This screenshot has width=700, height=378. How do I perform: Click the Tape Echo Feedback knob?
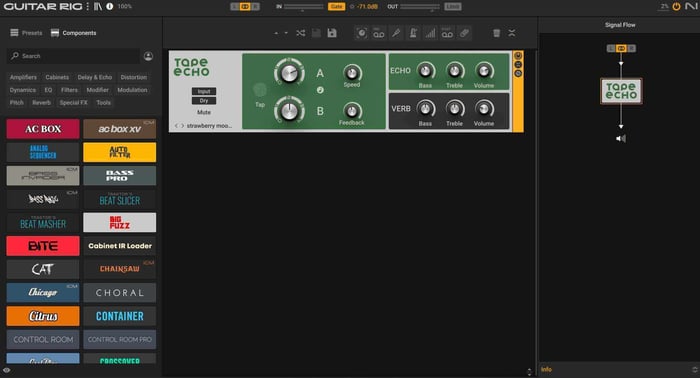tap(352, 110)
